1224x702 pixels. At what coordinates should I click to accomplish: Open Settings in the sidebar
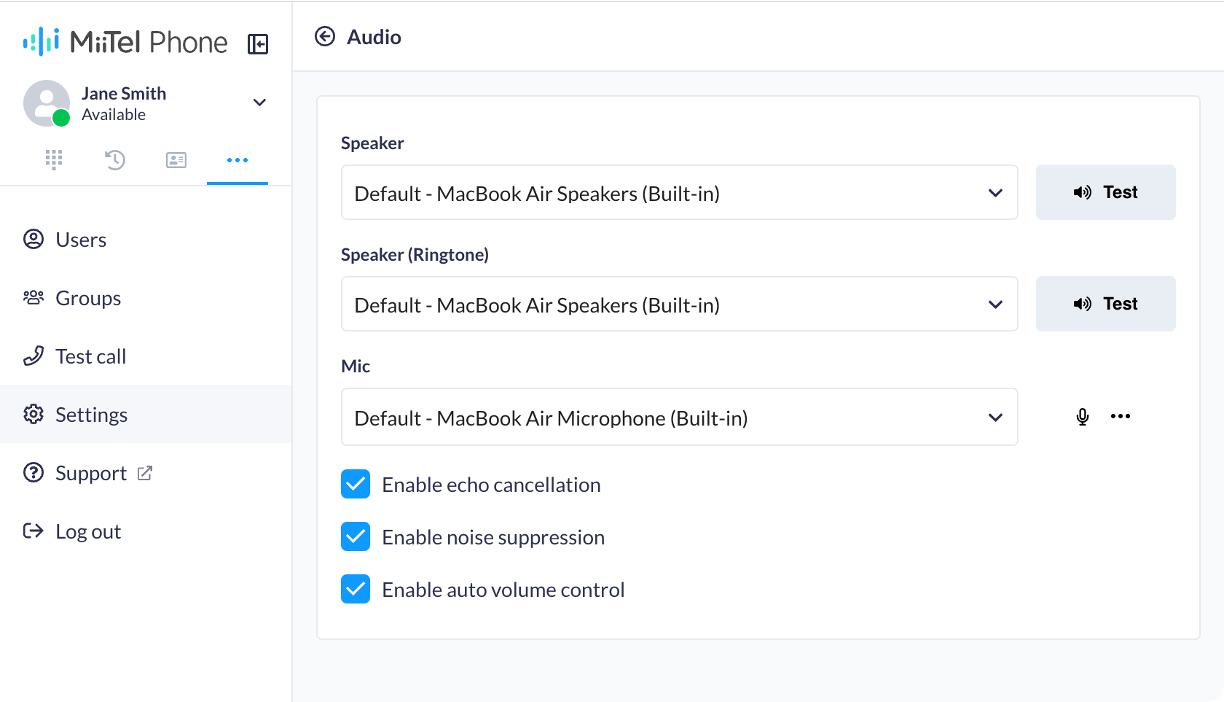point(146,414)
